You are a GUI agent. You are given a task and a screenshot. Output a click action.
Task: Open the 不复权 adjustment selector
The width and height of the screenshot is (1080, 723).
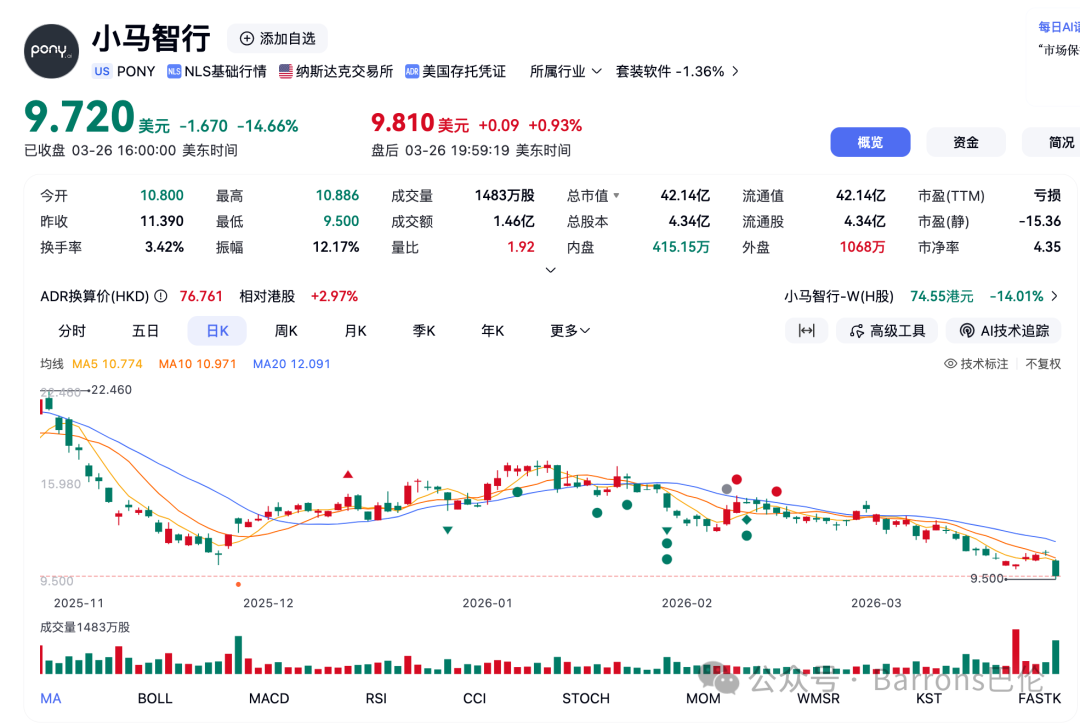1043,364
